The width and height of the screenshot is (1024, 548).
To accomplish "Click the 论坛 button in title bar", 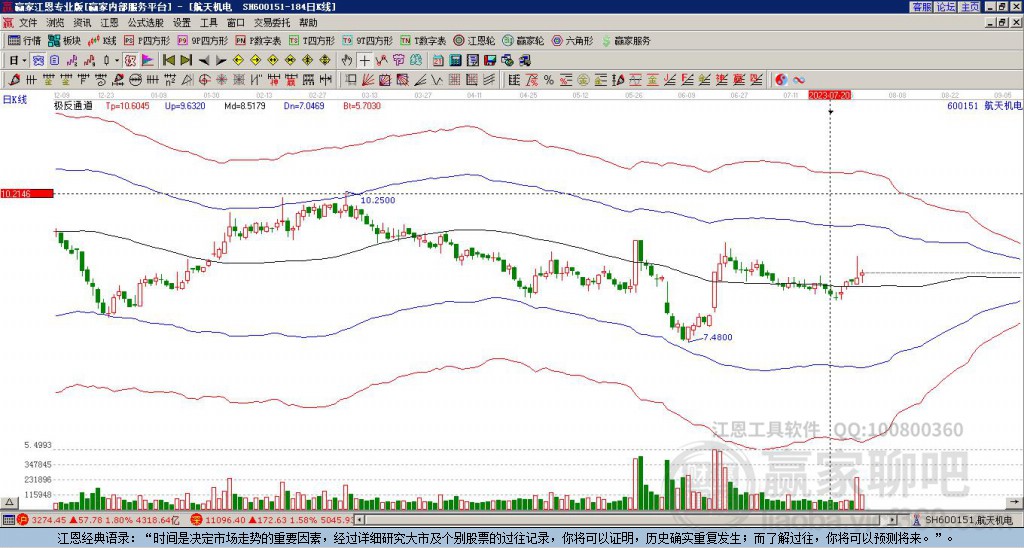I will tap(945, 7).
